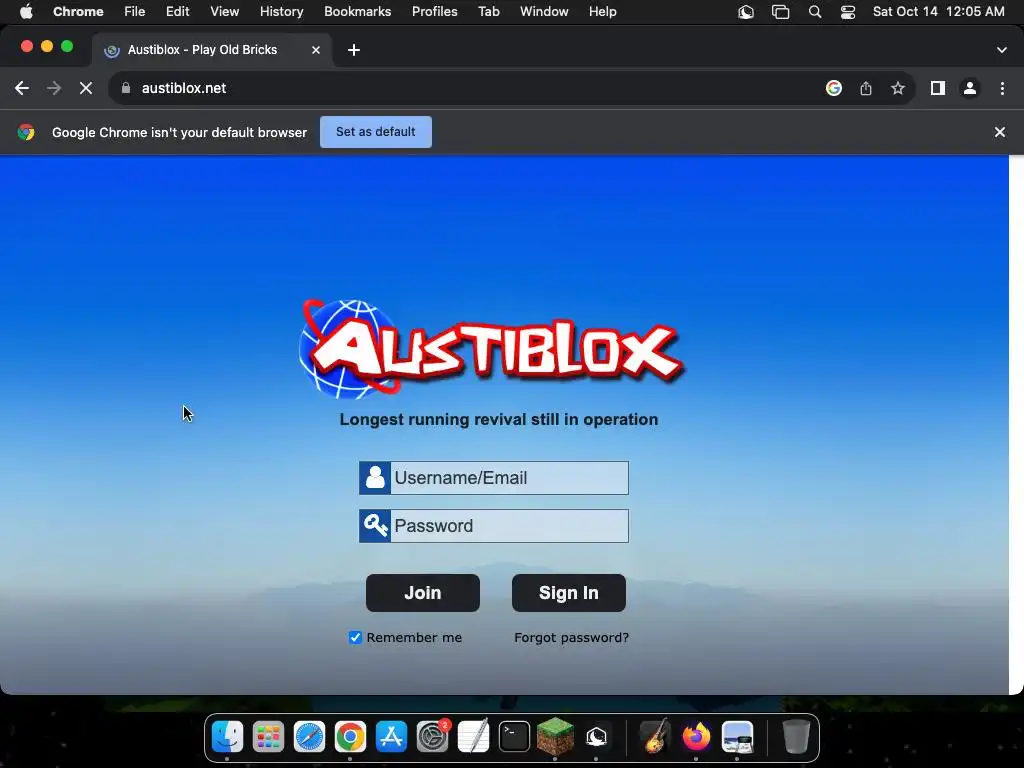
Task: Open GarageBand from the dock
Action: (x=655, y=737)
